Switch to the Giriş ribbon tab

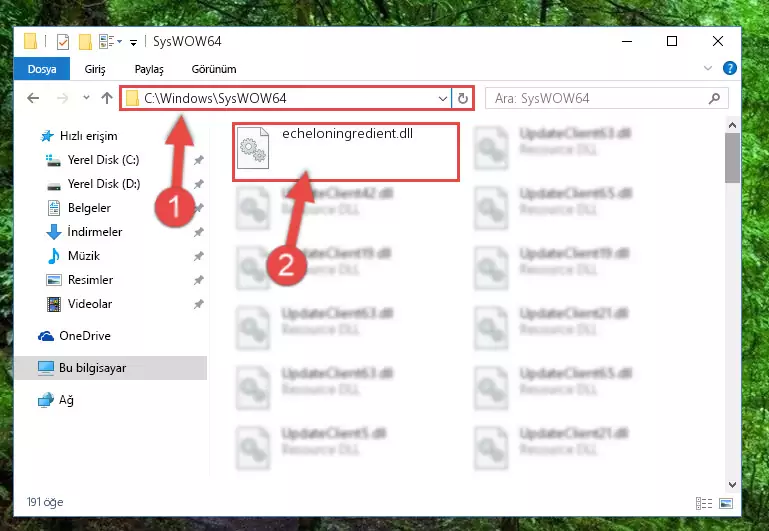[95, 69]
